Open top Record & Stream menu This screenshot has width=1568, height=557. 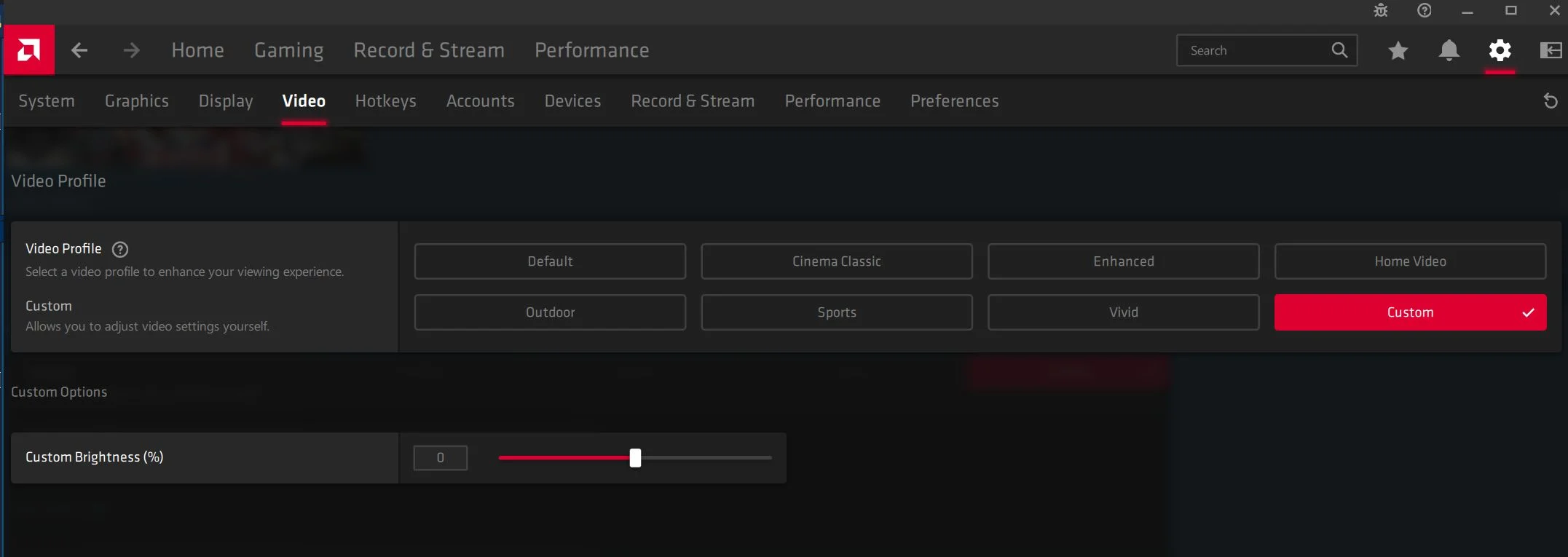click(429, 50)
